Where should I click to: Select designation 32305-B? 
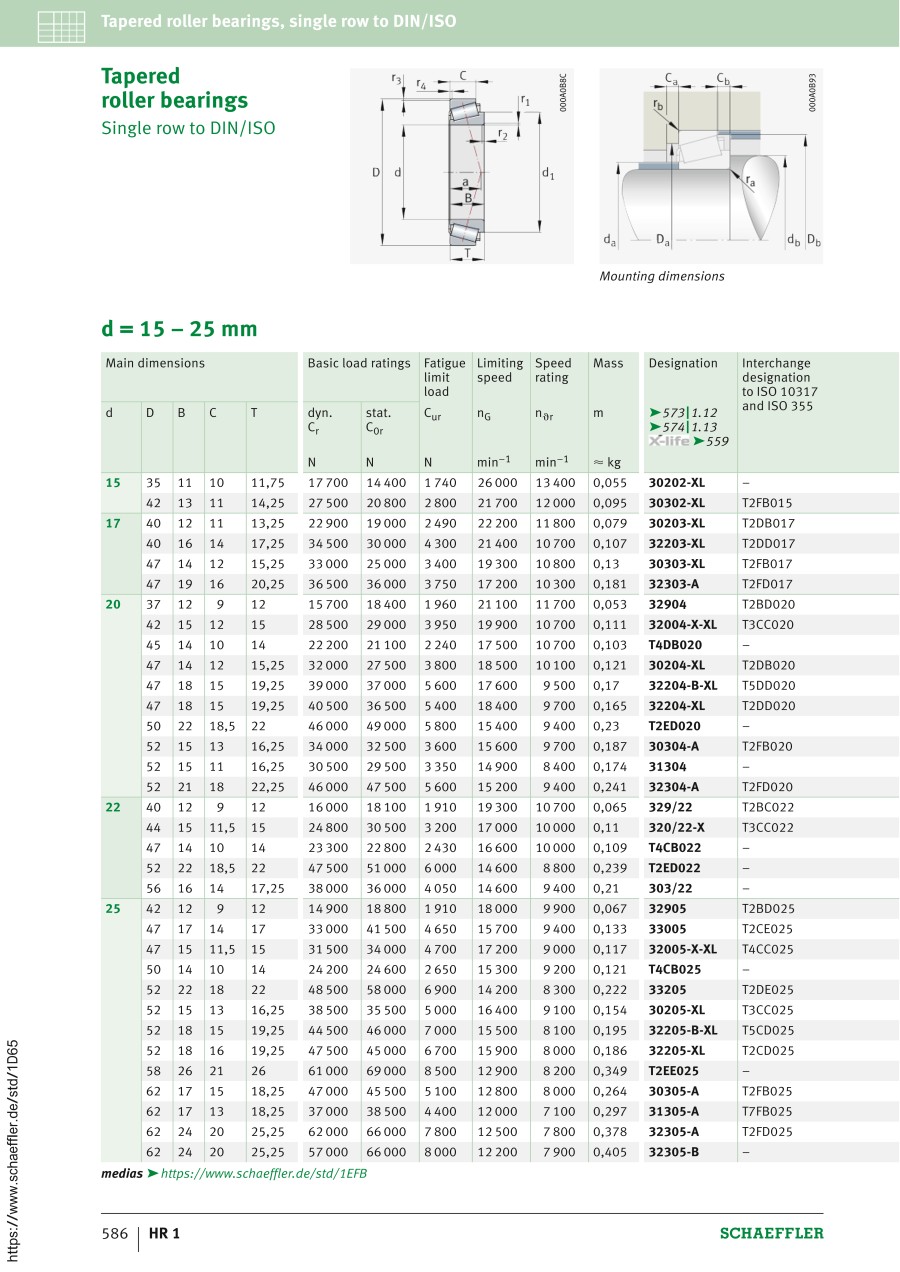673,1153
